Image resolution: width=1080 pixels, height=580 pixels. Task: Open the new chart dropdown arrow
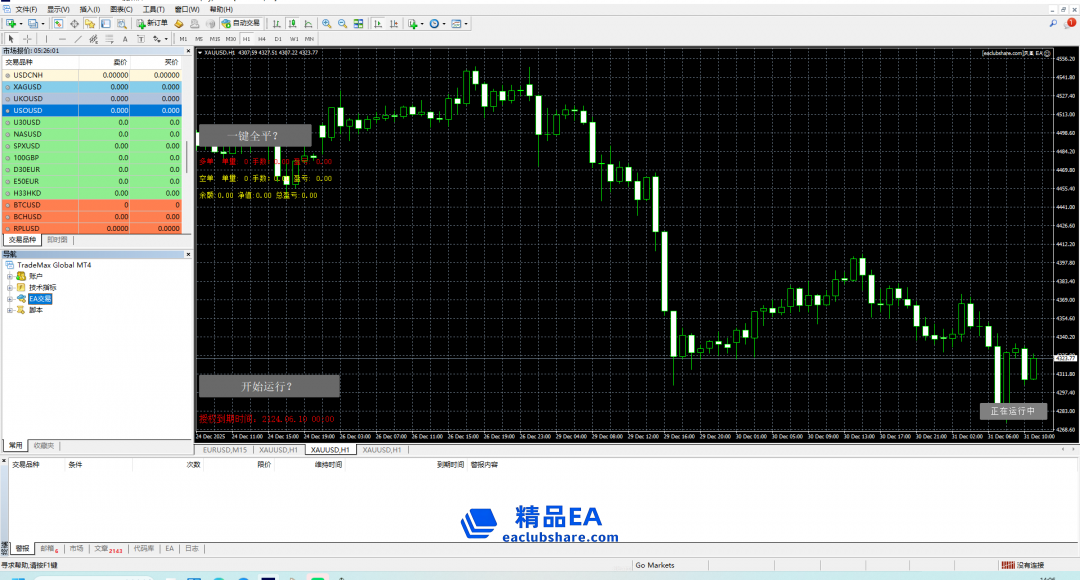(x=19, y=23)
